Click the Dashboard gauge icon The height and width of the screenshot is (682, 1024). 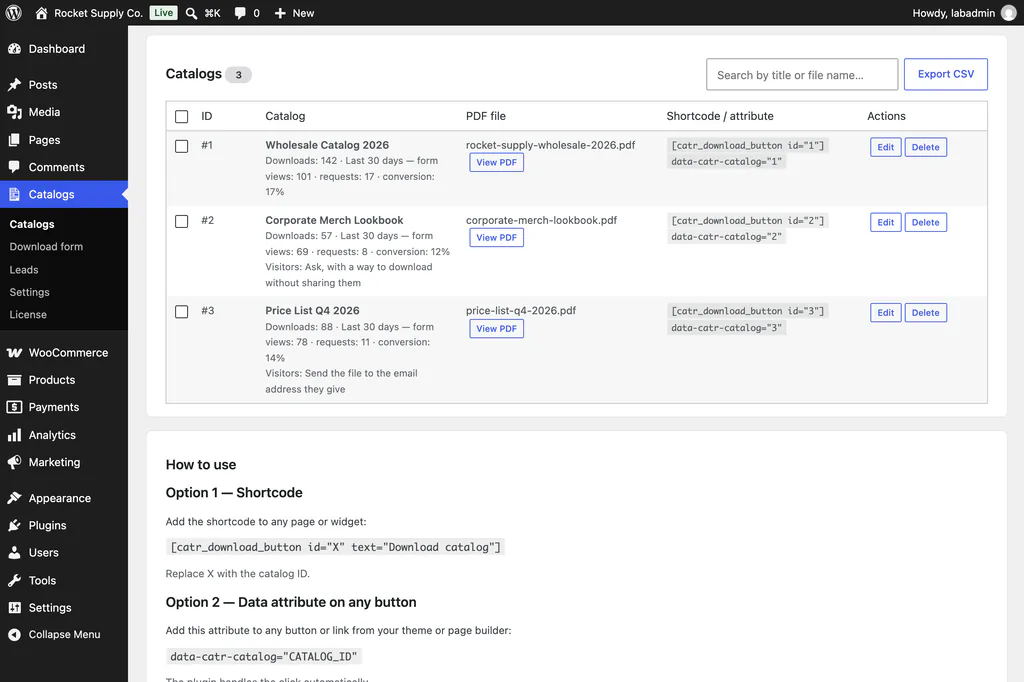click(14, 49)
